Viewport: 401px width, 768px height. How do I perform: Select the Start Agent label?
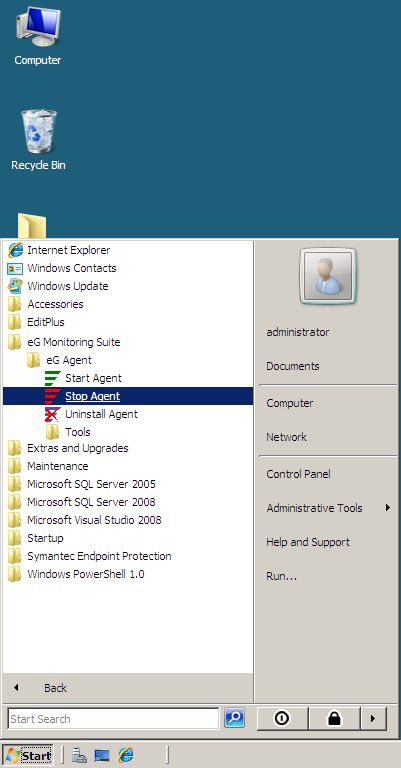[94, 378]
